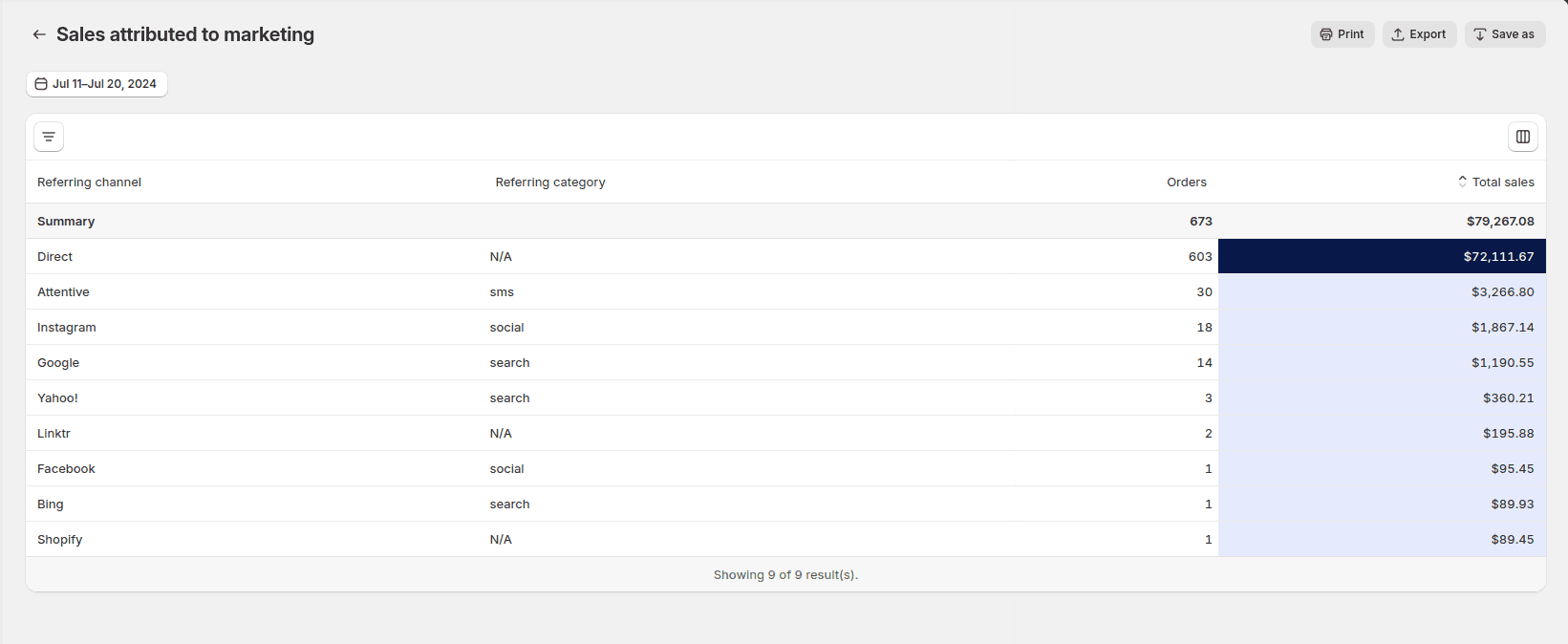Screen dimensions: 1568x644
Task: Select the Attentive channel row
Action: tap(63, 291)
